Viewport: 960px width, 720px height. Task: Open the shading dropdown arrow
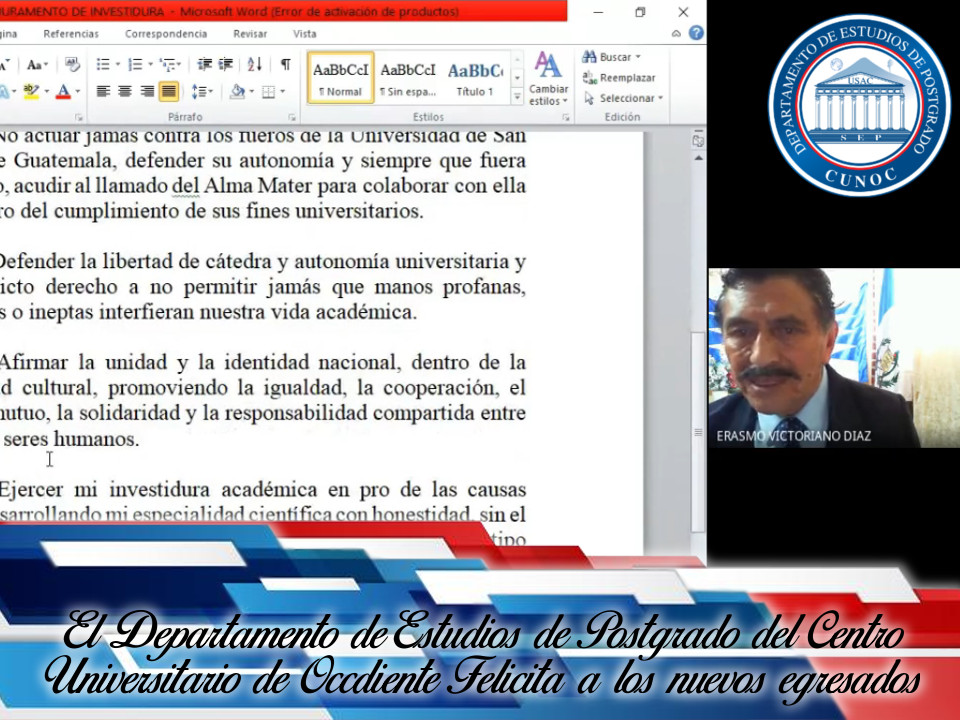pyautogui.click(x=251, y=92)
